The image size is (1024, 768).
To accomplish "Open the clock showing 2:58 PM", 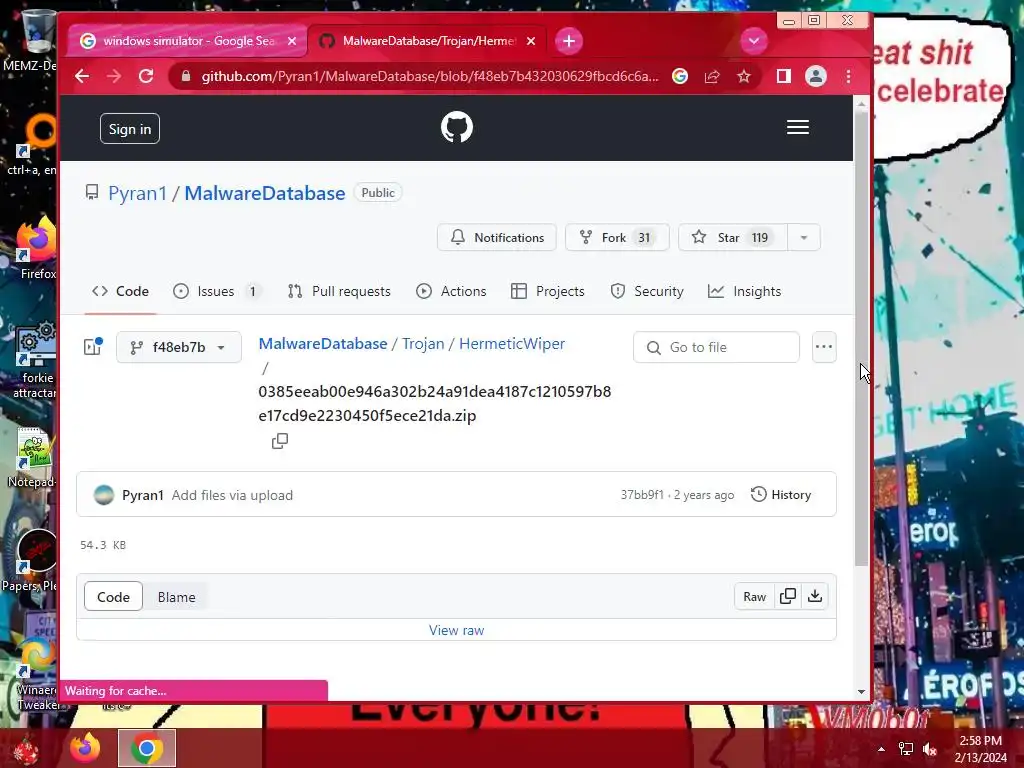I will [x=981, y=749].
